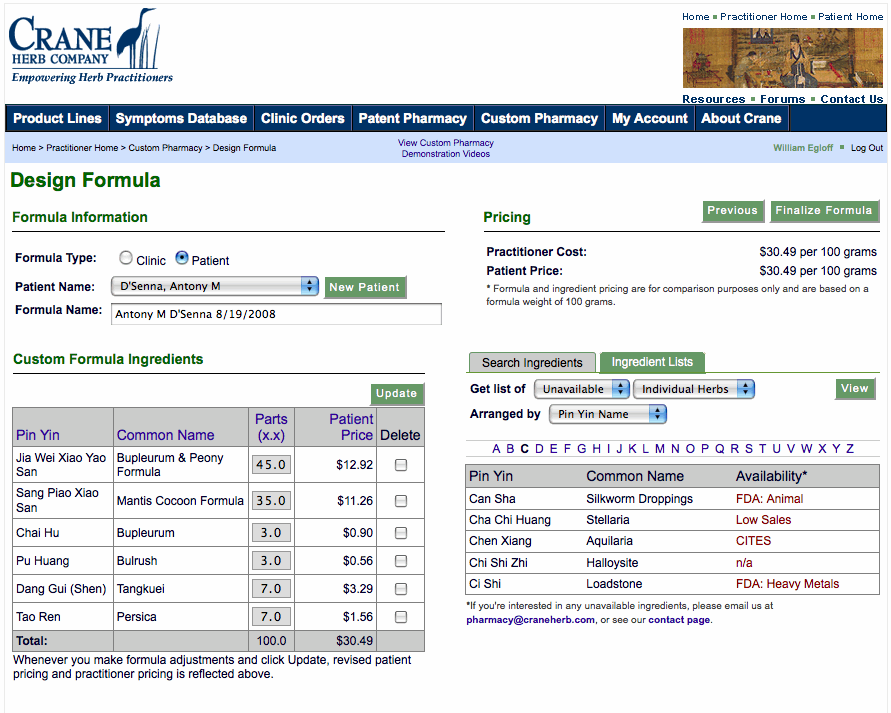Open the Patient Name dropdown

(214, 286)
